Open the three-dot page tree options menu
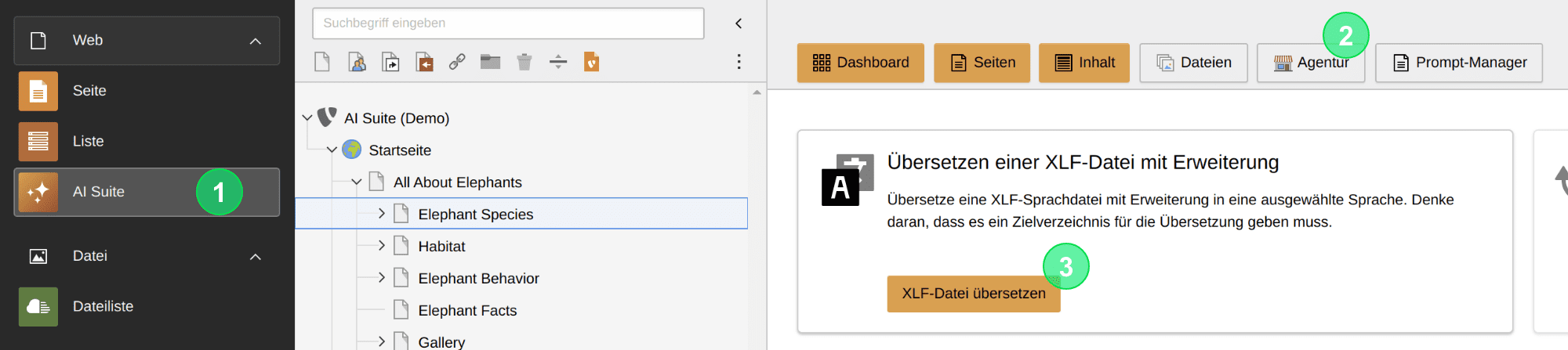The height and width of the screenshot is (350, 1568). pyautogui.click(x=739, y=62)
